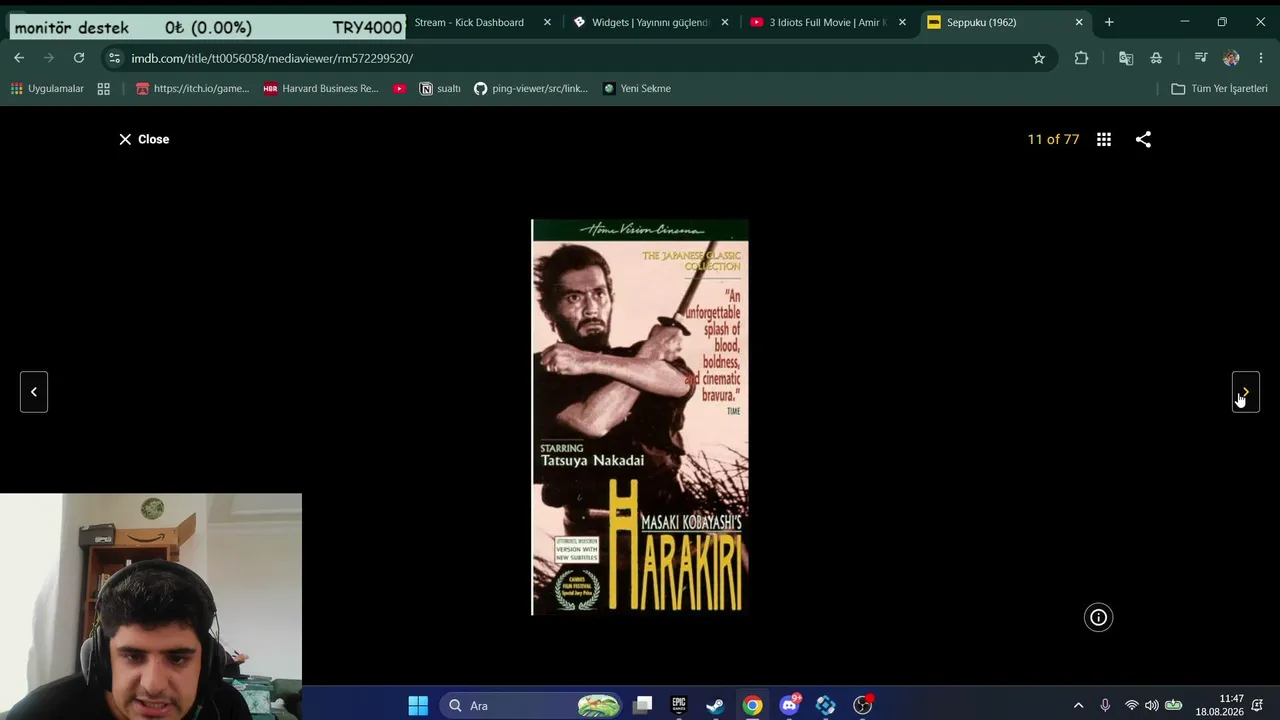Open Task View on the taskbar

[643, 706]
